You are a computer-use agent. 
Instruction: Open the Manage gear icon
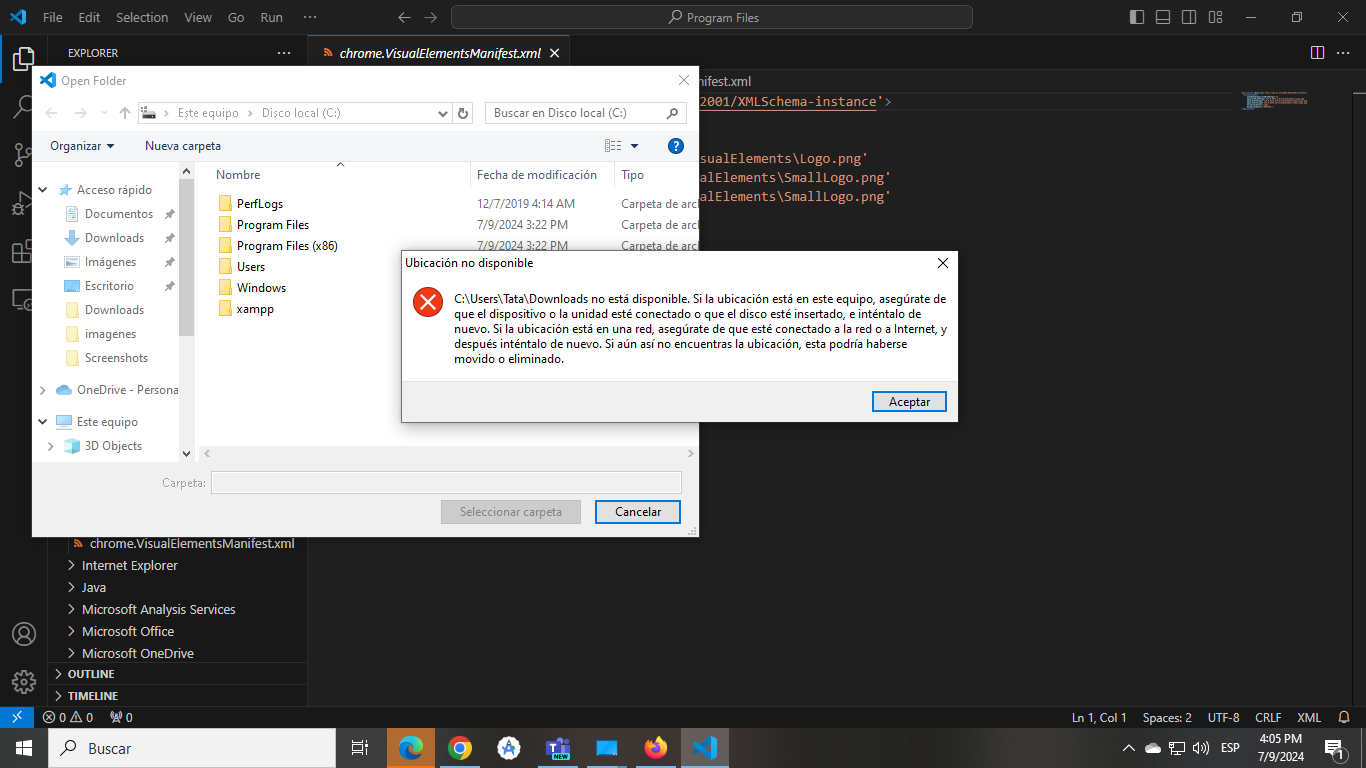coord(24,682)
